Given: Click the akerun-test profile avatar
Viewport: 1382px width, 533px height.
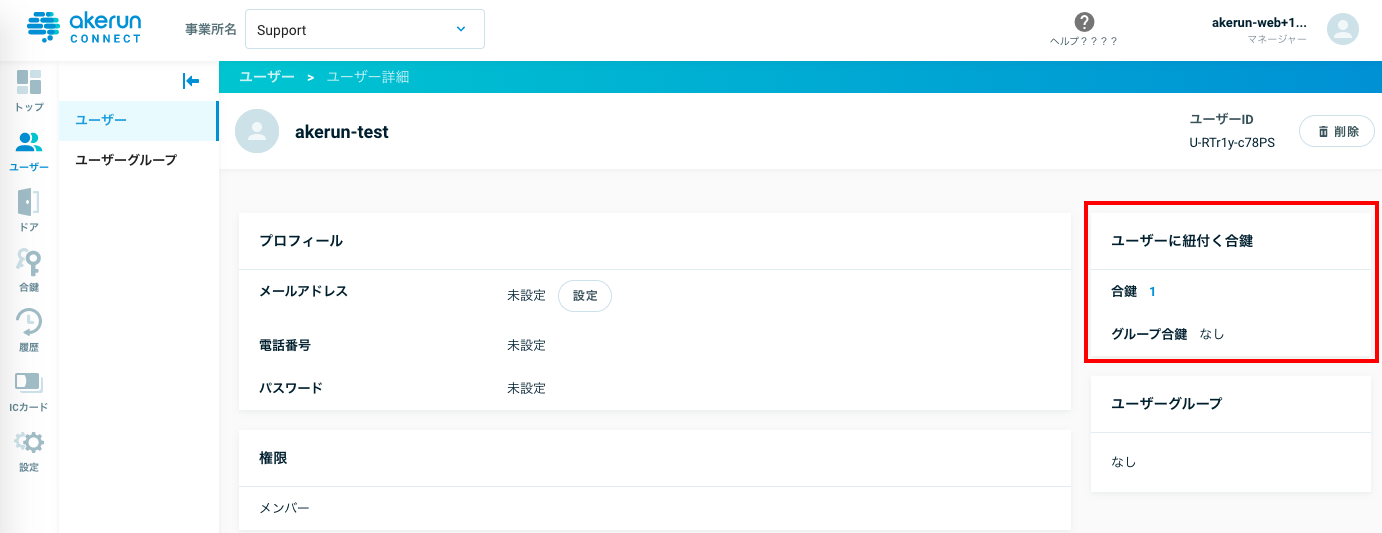Looking at the screenshot, I should point(257,131).
